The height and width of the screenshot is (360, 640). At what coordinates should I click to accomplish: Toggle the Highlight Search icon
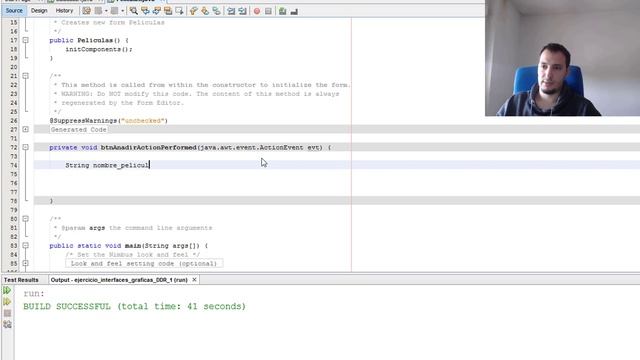168,11
